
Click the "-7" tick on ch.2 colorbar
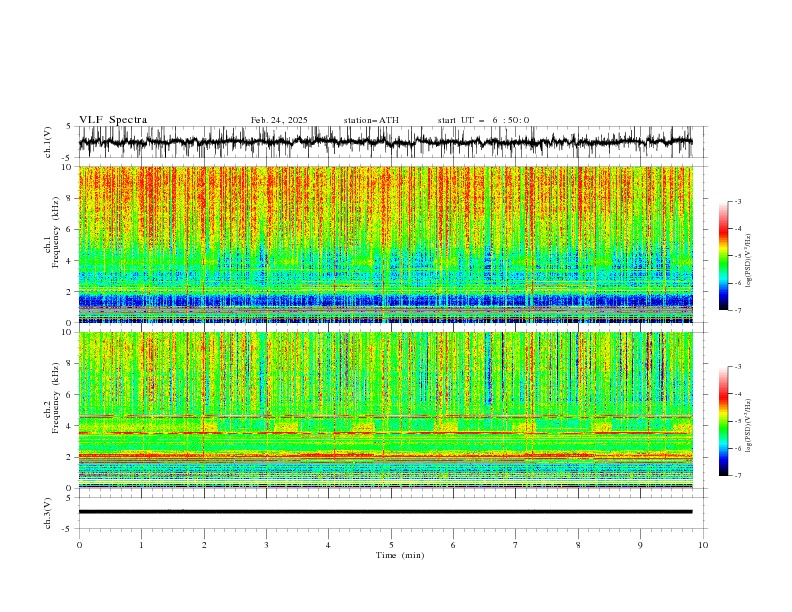738,476
